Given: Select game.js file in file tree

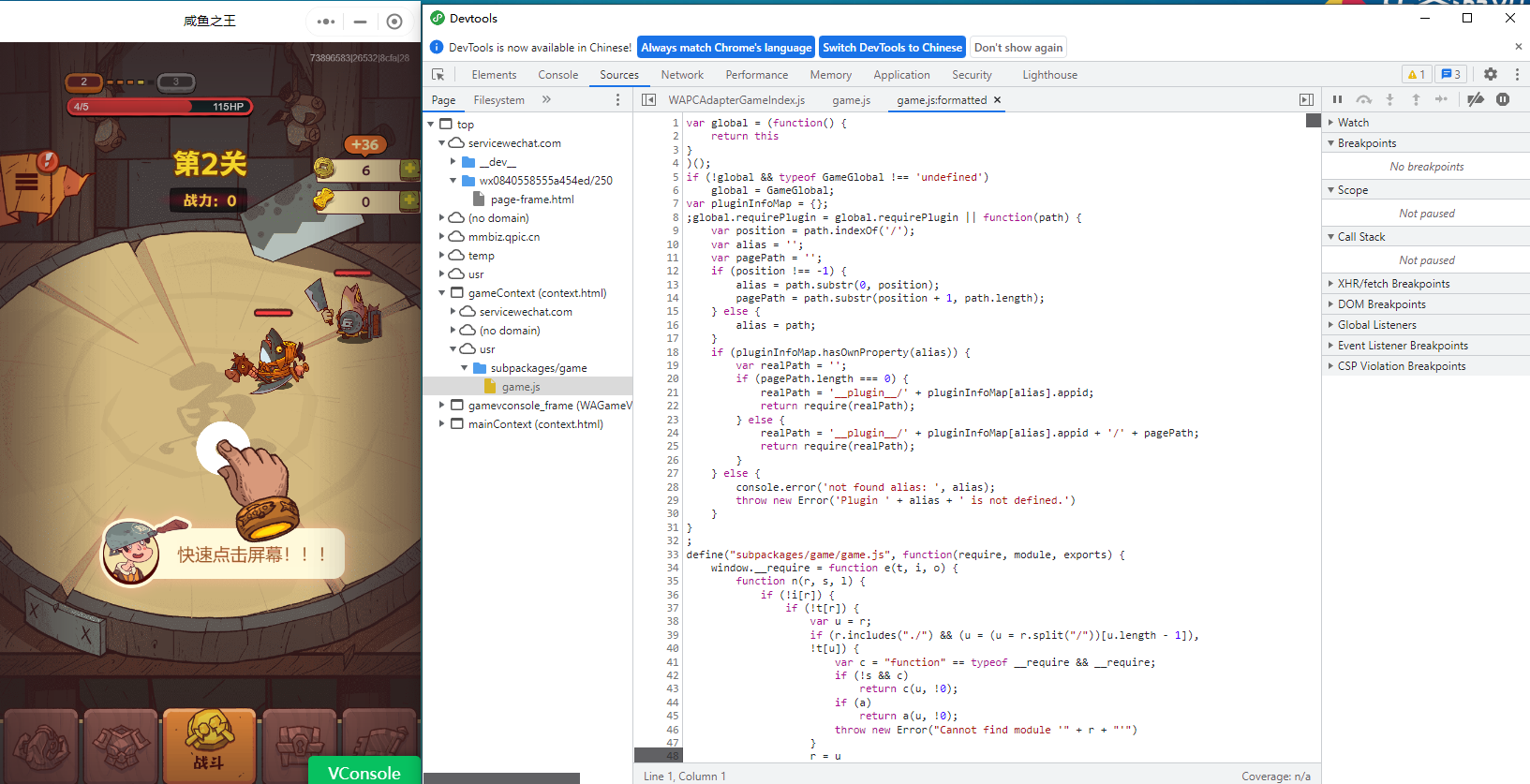Looking at the screenshot, I should pyautogui.click(x=520, y=387).
